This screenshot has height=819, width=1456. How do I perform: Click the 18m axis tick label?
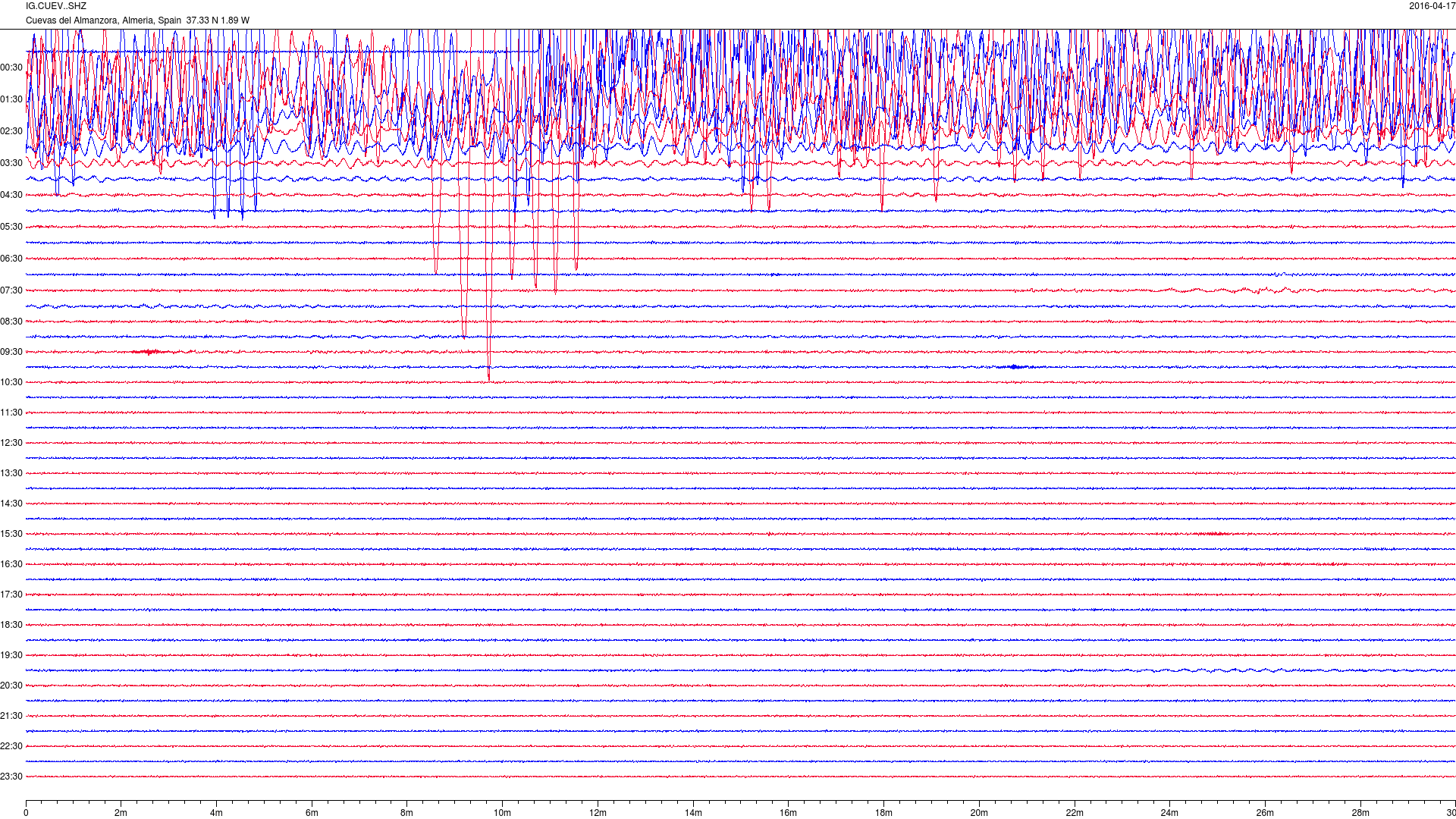tap(883, 813)
